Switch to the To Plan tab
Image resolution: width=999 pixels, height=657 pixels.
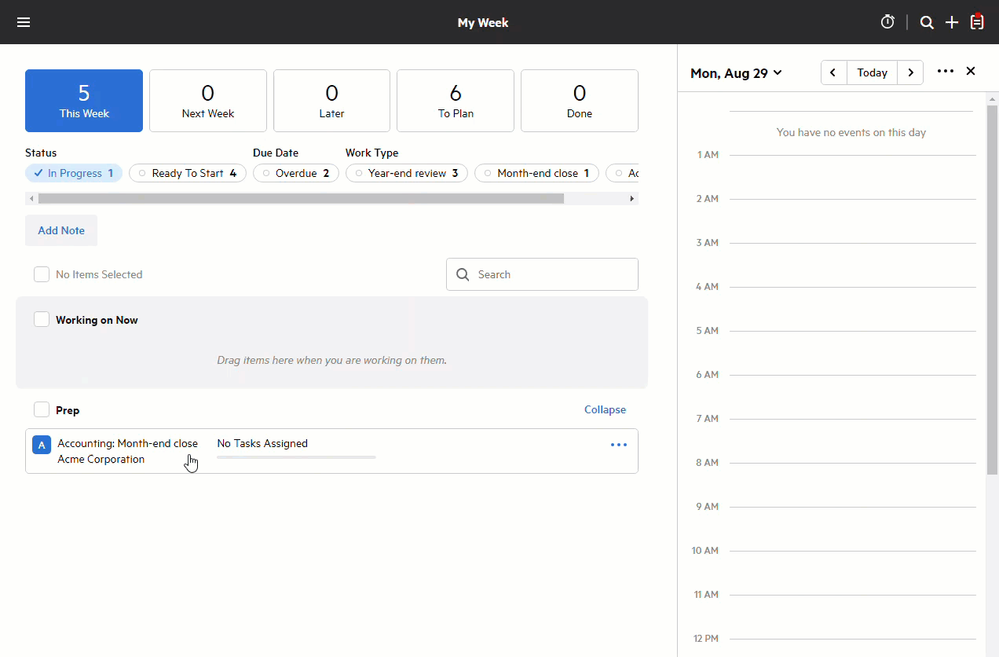coord(455,101)
